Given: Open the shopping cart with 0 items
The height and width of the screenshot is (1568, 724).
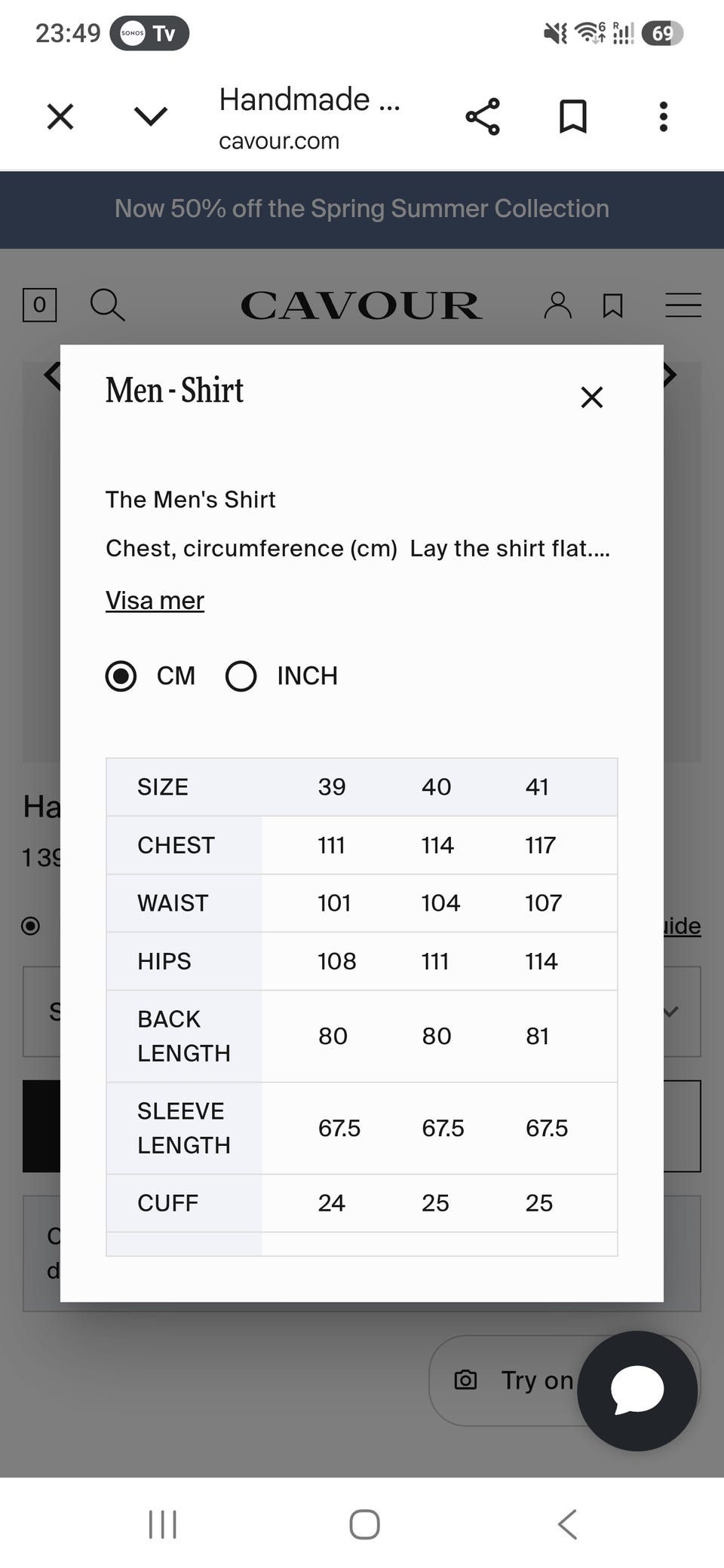Looking at the screenshot, I should (x=39, y=305).
